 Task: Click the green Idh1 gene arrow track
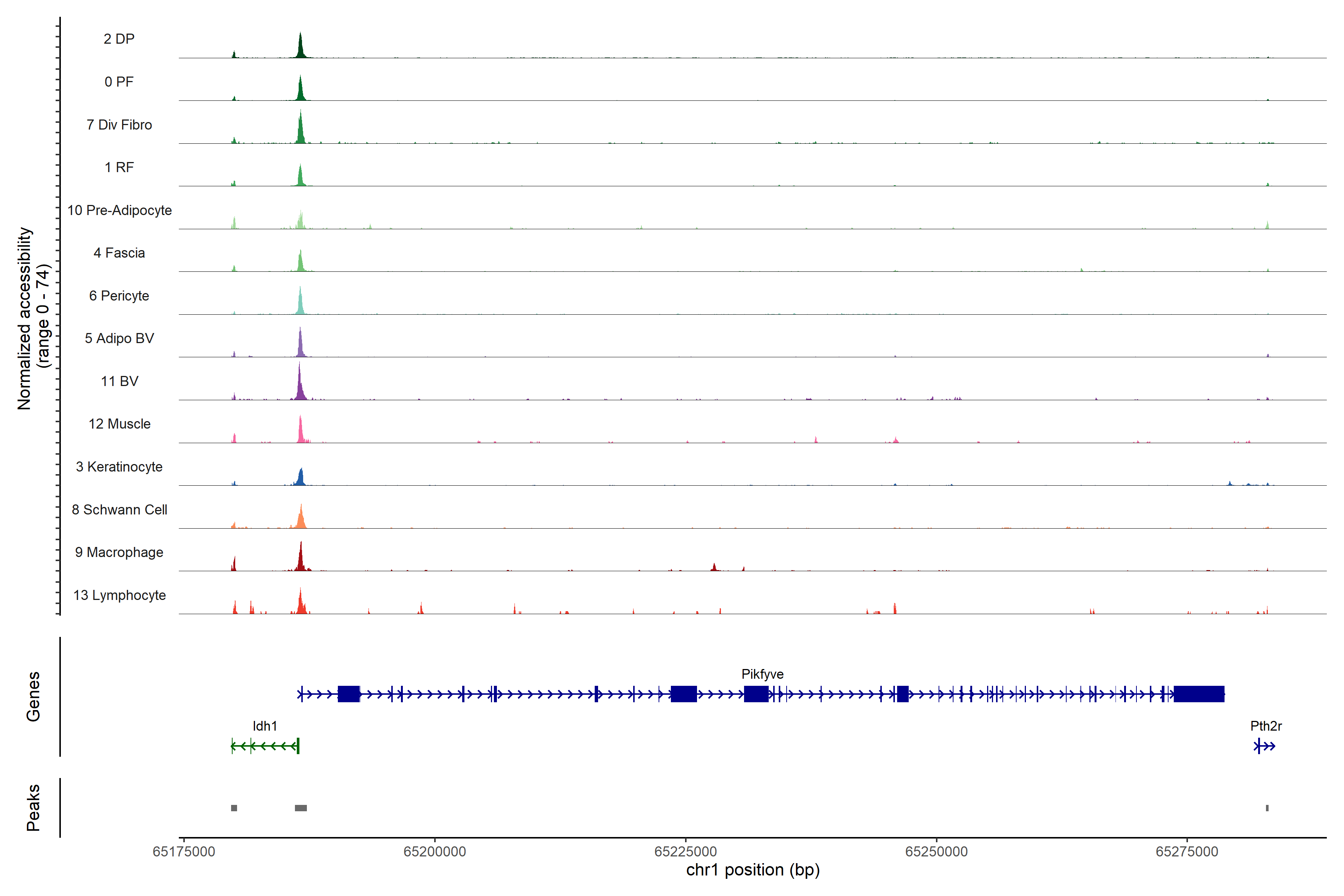coord(266,746)
